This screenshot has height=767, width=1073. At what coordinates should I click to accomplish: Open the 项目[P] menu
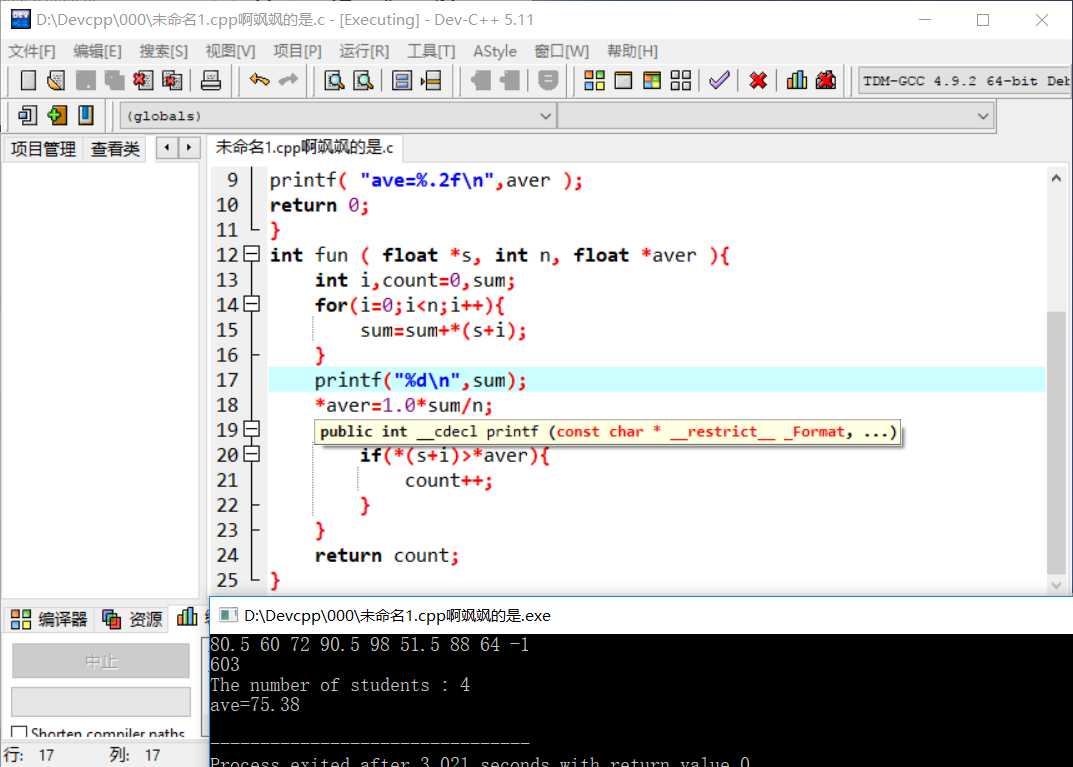point(297,51)
